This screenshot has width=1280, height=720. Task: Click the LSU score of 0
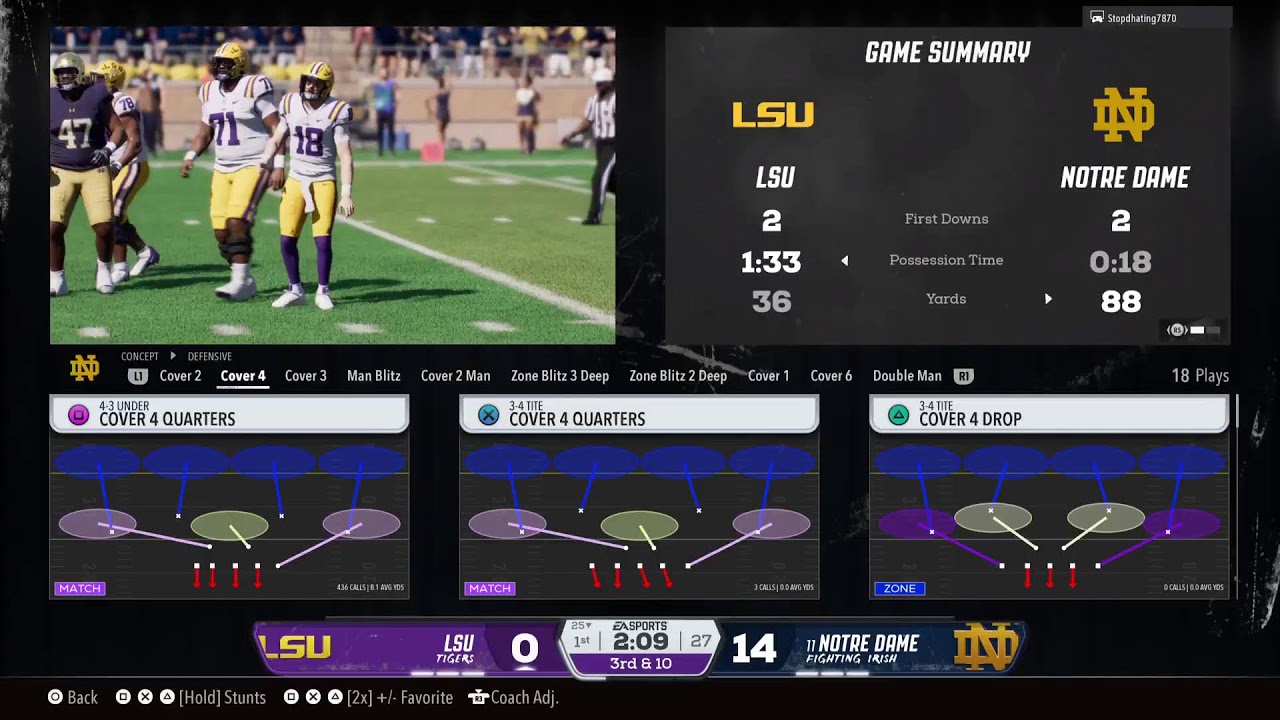525,649
